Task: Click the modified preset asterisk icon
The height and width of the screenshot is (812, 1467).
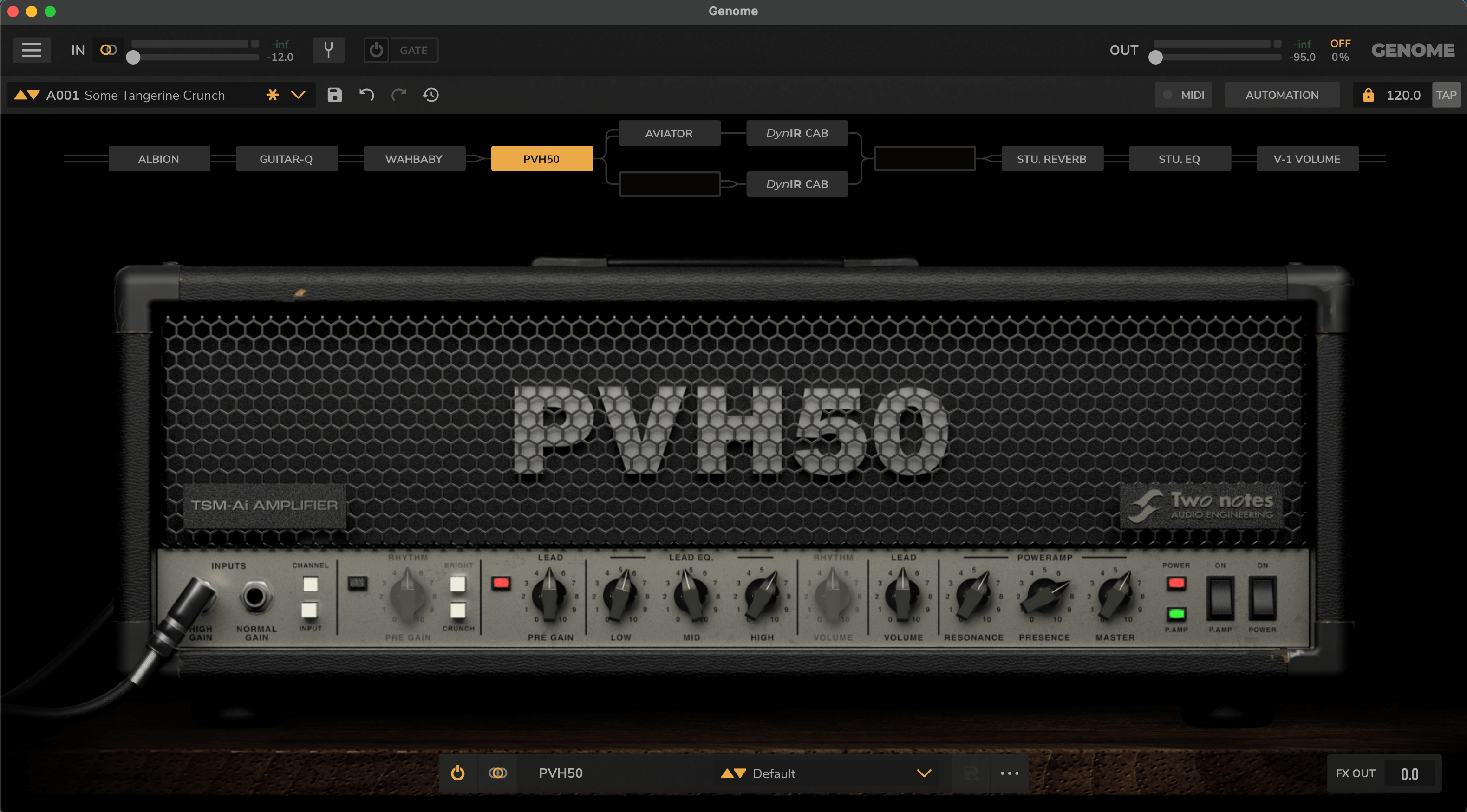Action: click(273, 95)
